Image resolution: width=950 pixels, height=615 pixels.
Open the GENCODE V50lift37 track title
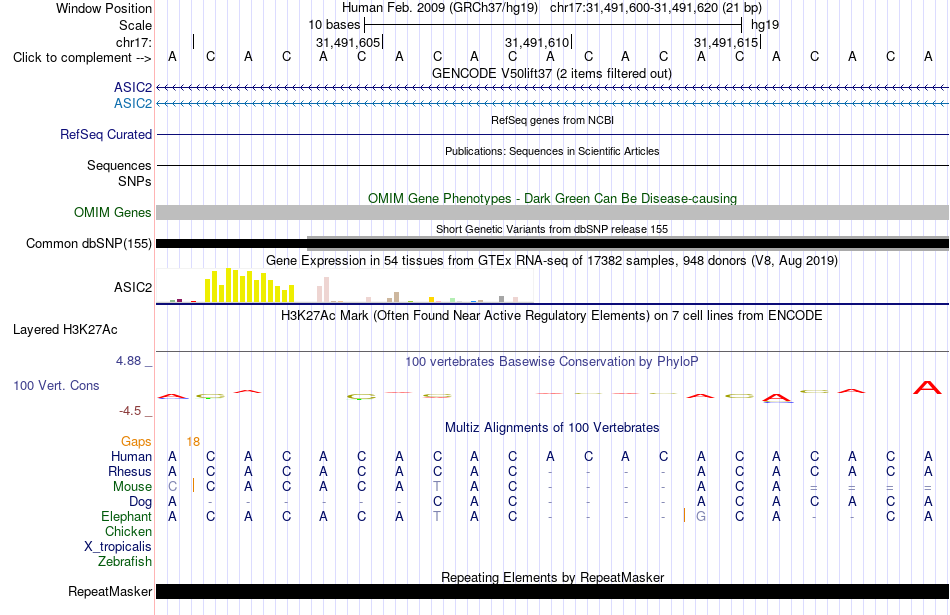coord(551,73)
